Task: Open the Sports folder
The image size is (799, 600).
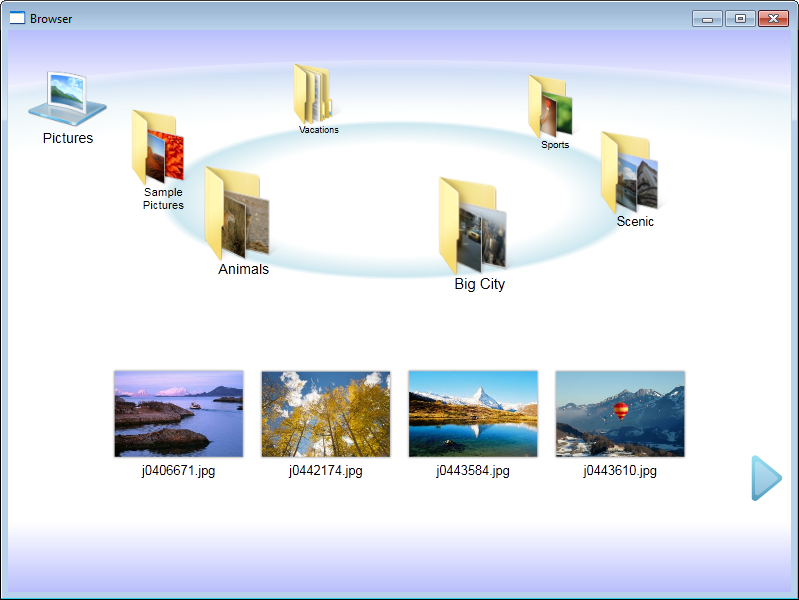Action: 550,106
